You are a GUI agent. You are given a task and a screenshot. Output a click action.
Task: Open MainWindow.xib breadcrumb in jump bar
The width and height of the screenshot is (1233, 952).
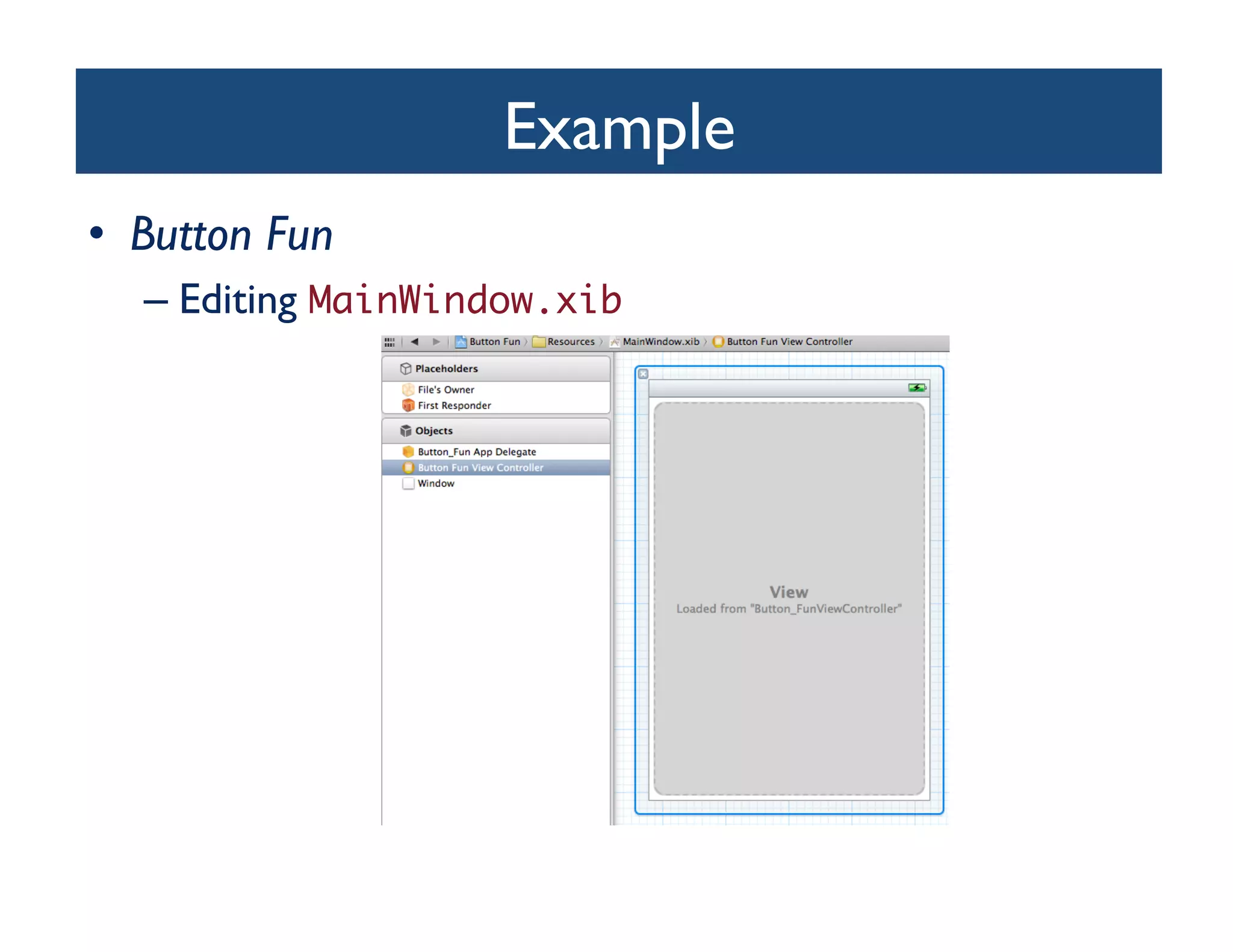click(661, 342)
